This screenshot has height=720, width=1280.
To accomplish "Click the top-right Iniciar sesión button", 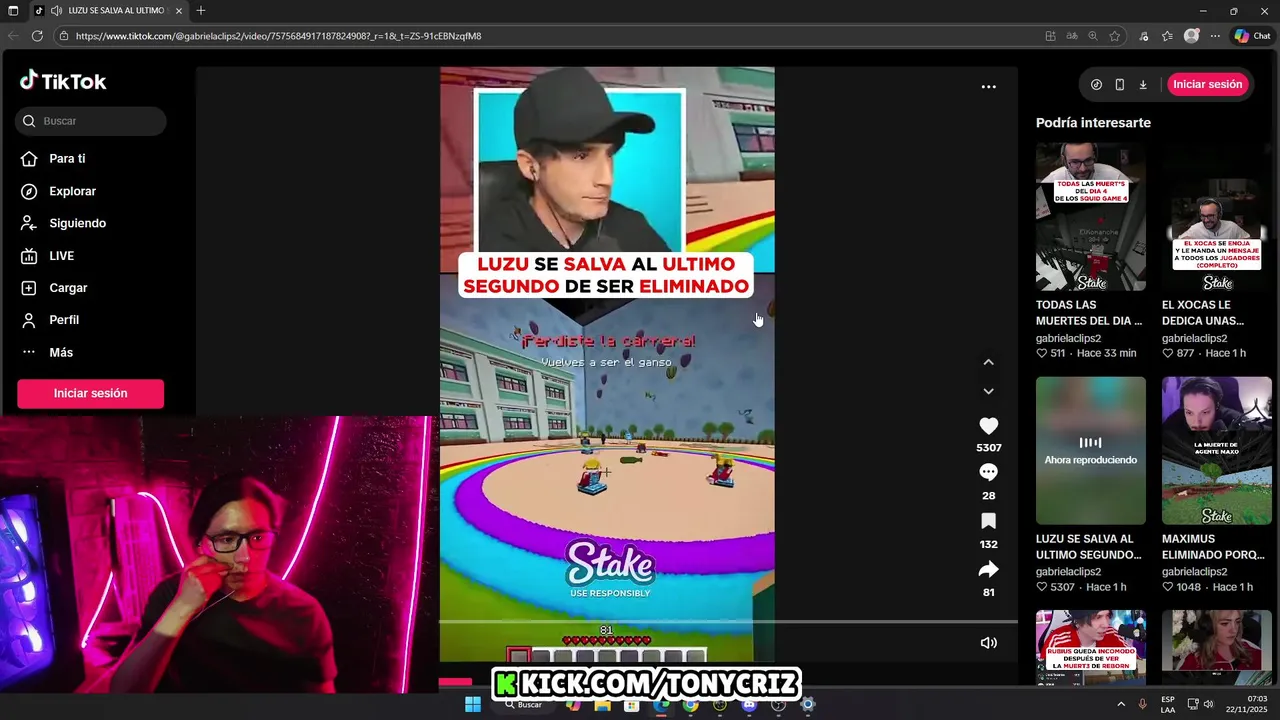I will pos(1208,84).
